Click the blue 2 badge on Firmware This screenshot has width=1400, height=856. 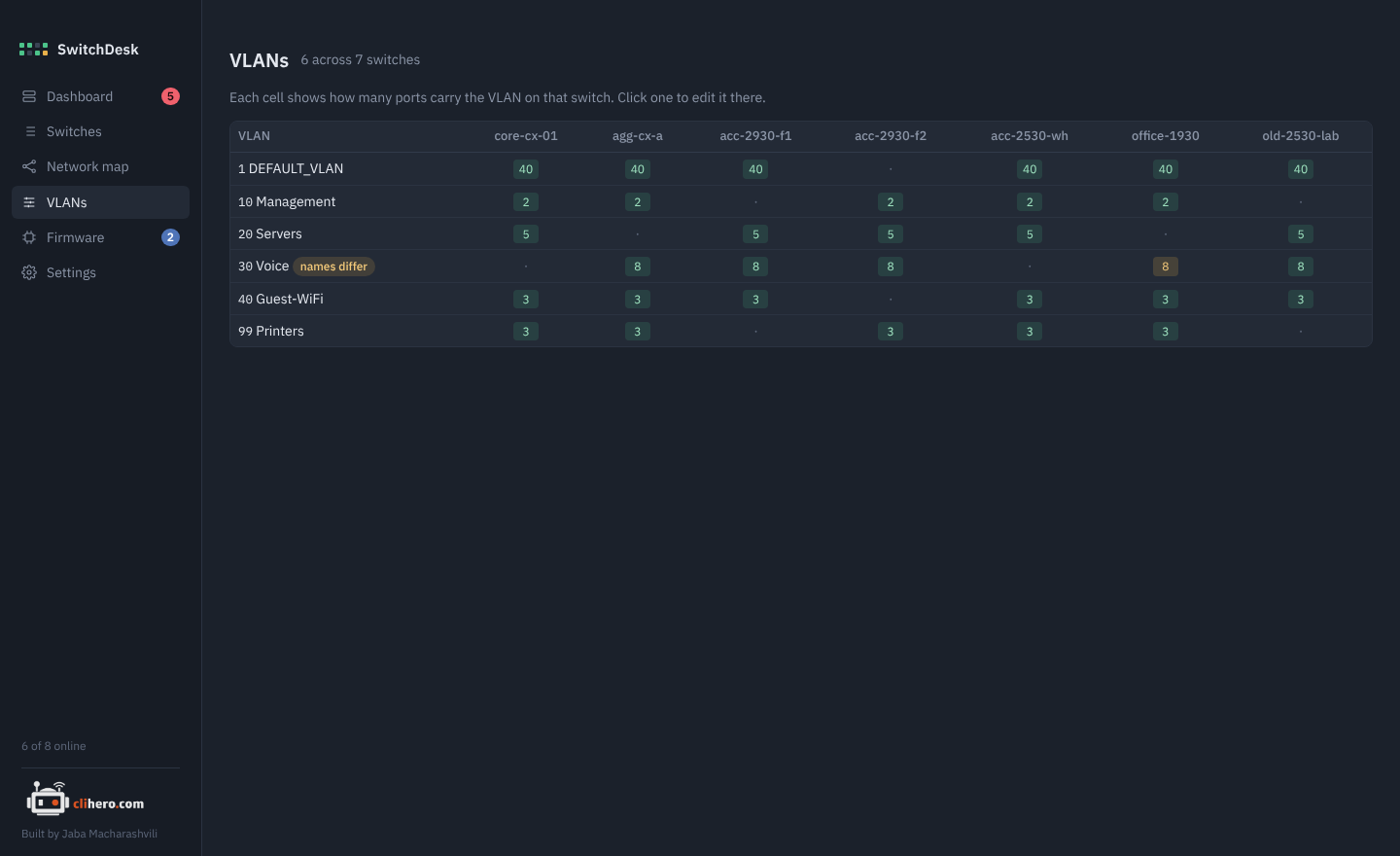pyautogui.click(x=170, y=237)
